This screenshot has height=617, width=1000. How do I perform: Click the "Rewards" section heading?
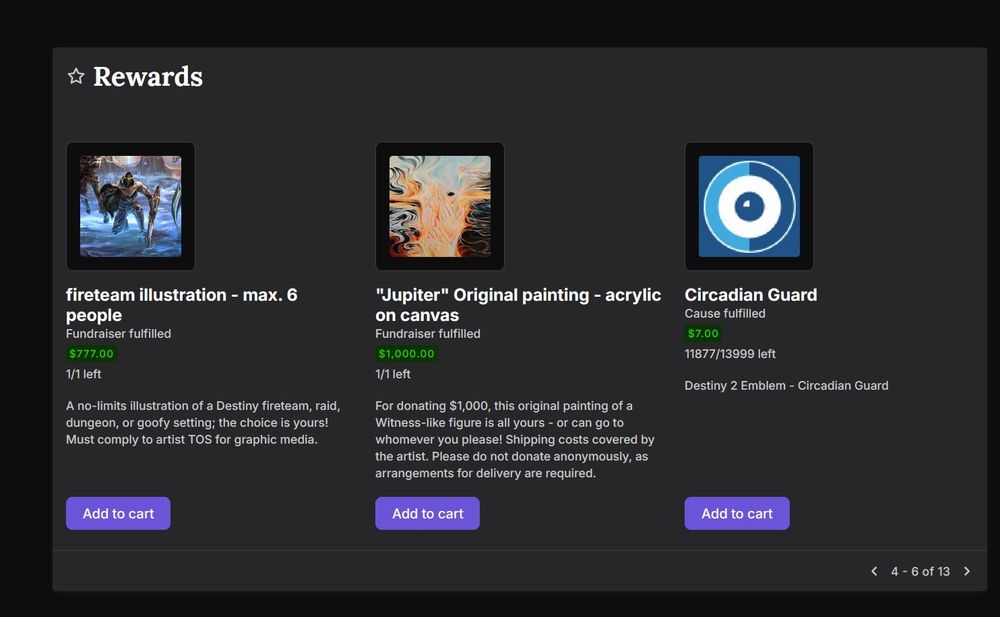[148, 77]
